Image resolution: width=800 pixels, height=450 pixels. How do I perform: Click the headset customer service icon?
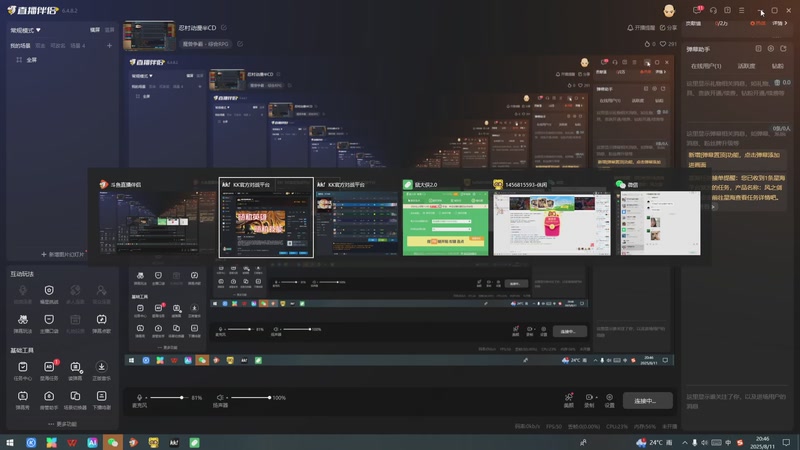point(713,10)
